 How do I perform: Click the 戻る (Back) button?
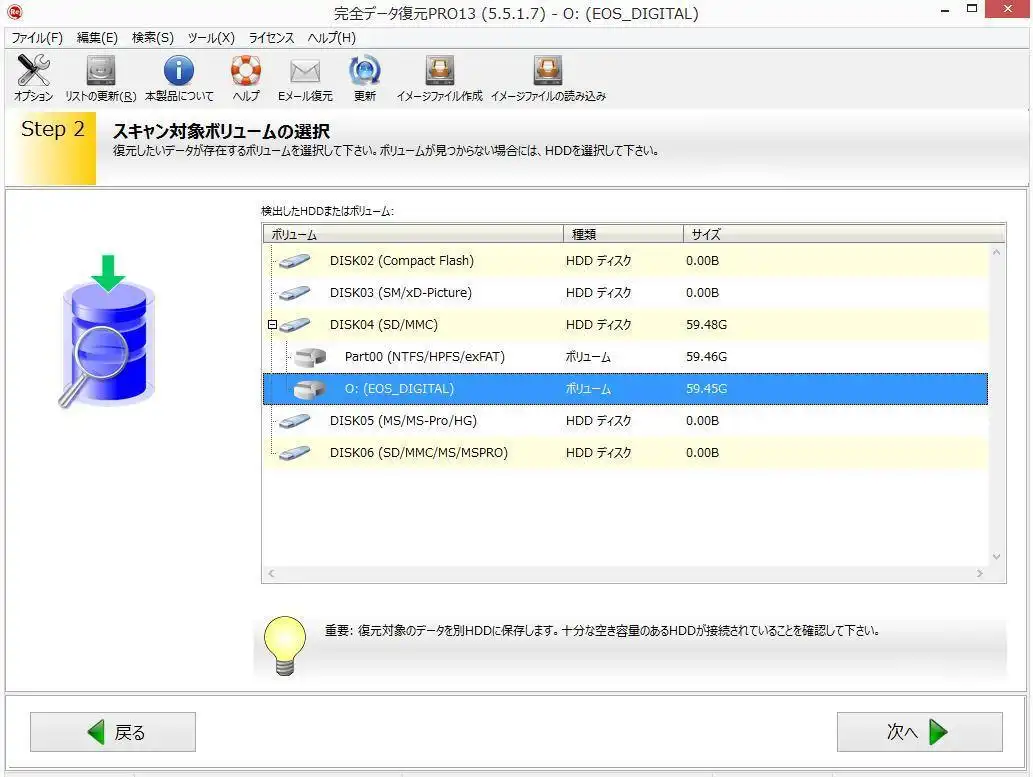pyautogui.click(x=113, y=732)
